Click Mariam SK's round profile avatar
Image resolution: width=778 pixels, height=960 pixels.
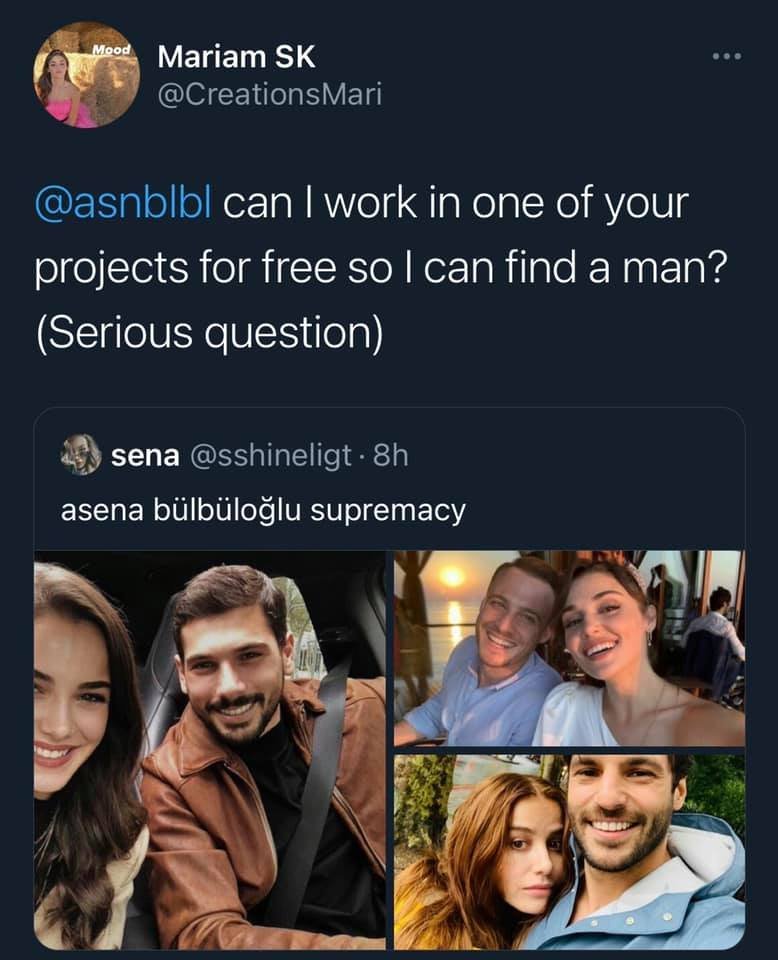[x=86, y=75]
